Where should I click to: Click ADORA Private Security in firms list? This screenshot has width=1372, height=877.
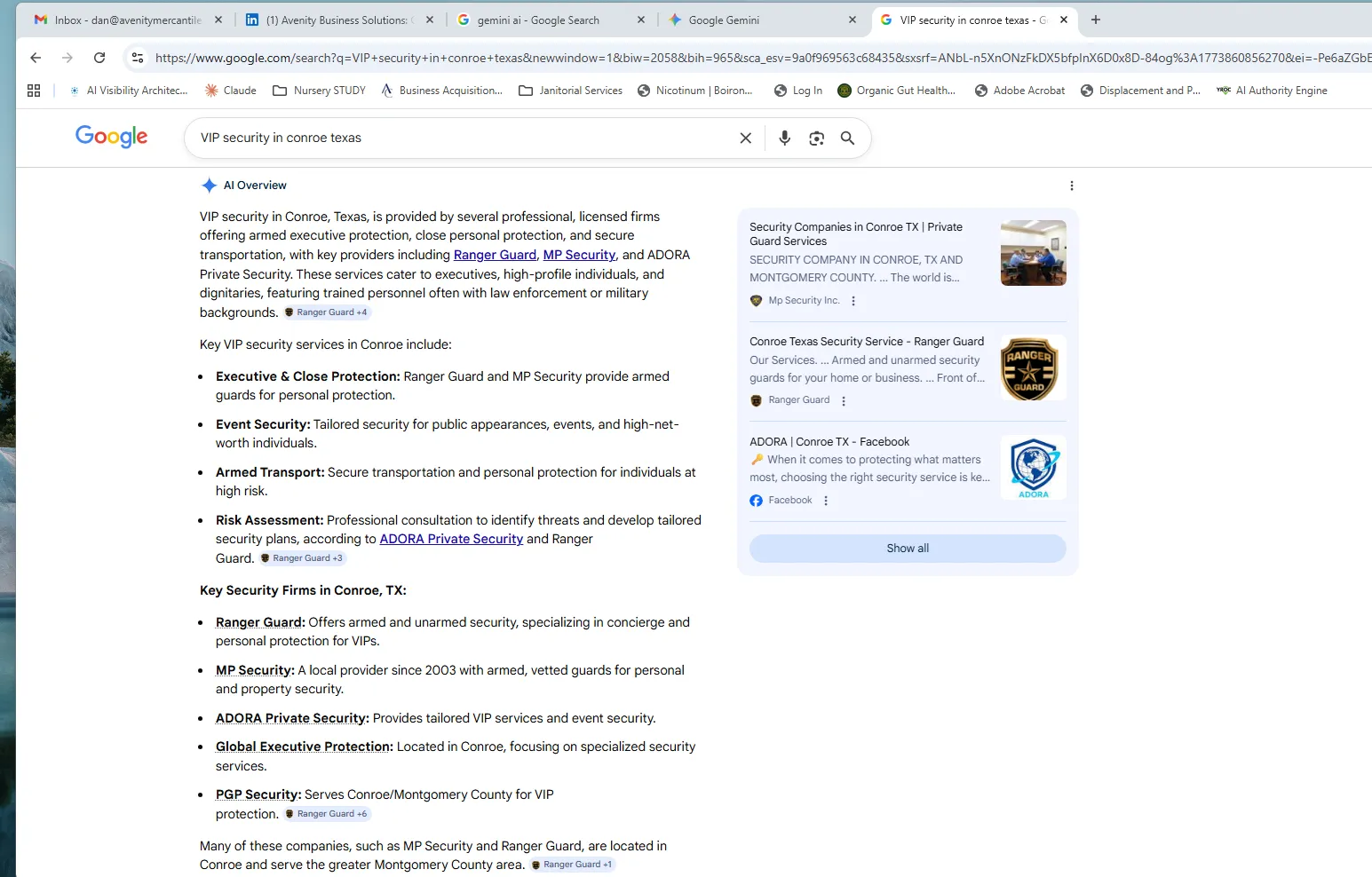pyautogui.click(x=292, y=718)
